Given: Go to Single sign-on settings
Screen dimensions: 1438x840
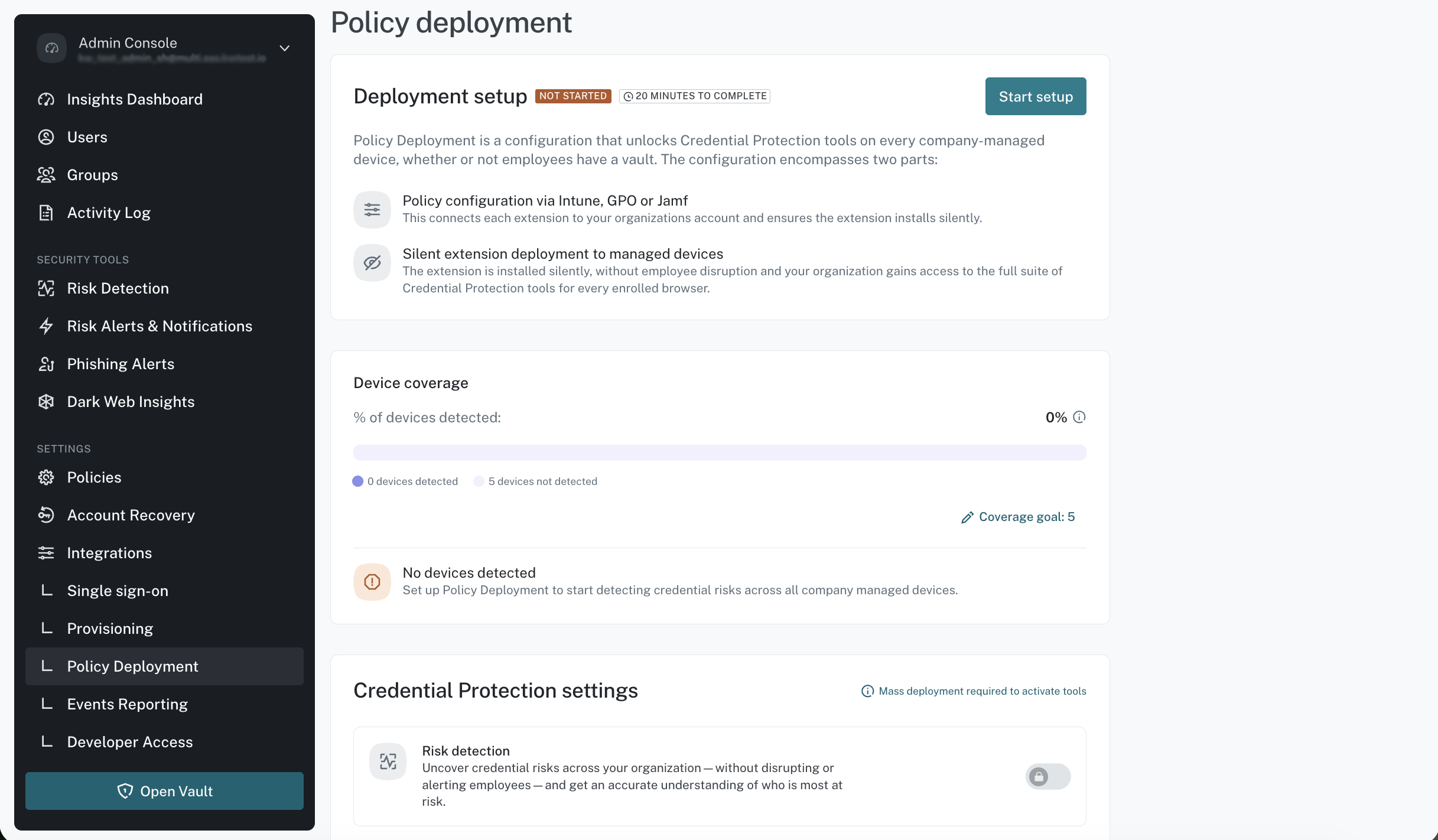Looking at the screenshot, I should [x=164, y=591].
